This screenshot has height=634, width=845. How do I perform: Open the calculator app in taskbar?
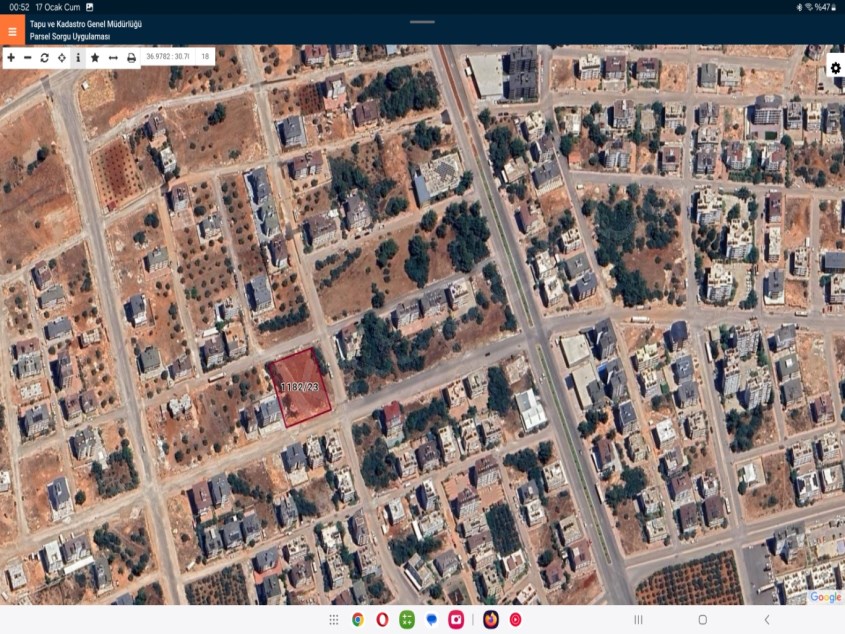pyautogui.click(x=407, y=620)
